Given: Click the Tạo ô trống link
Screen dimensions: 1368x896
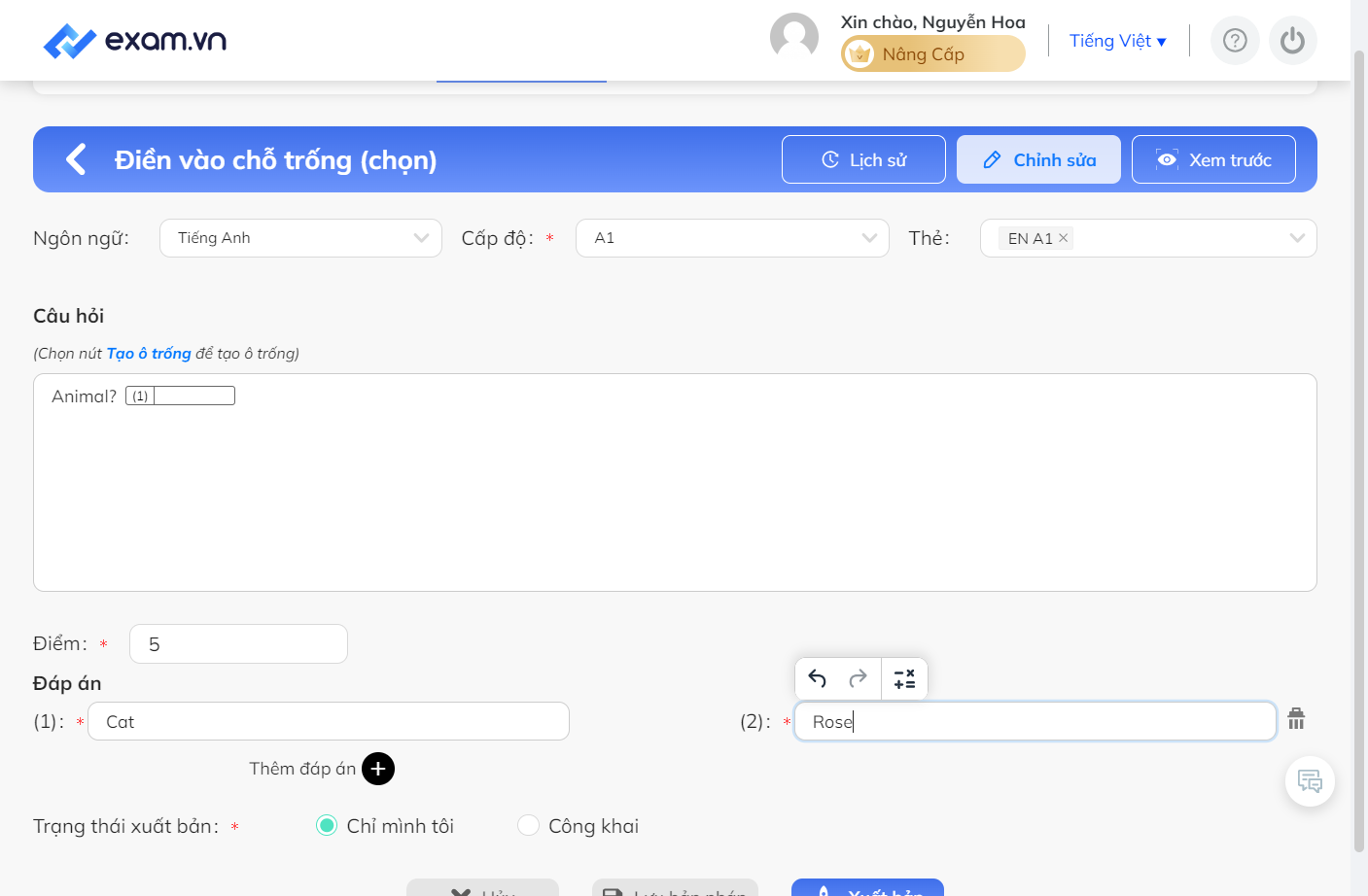Looking at the screenshot, I should [x=149, y=354].
